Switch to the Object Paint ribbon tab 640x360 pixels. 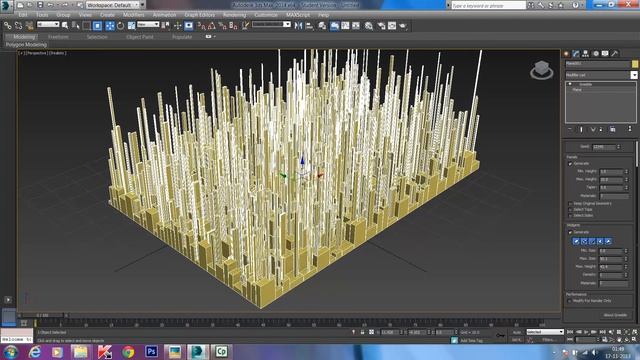[140, 37]
